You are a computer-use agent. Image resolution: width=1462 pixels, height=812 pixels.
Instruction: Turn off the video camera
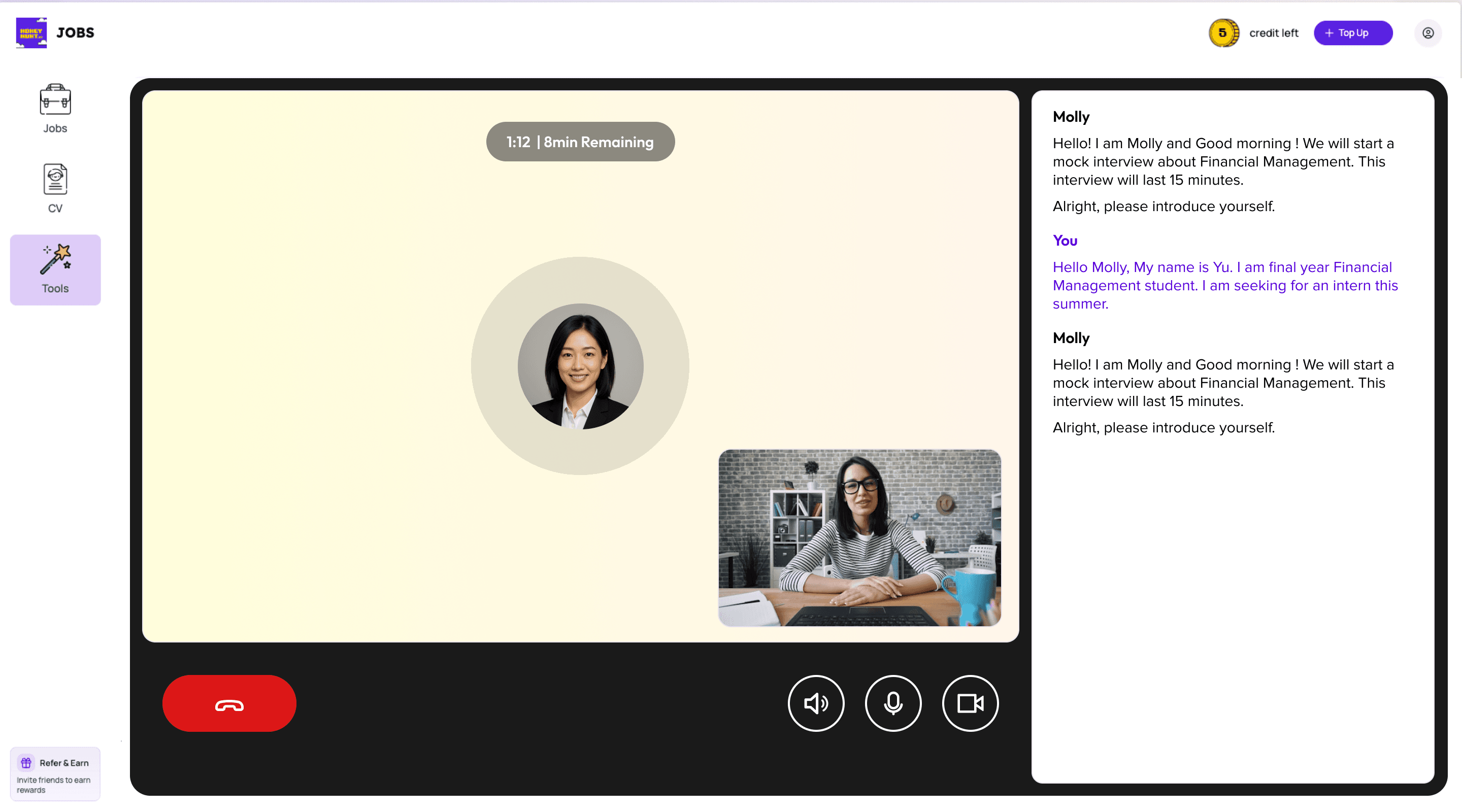(970, 703)
